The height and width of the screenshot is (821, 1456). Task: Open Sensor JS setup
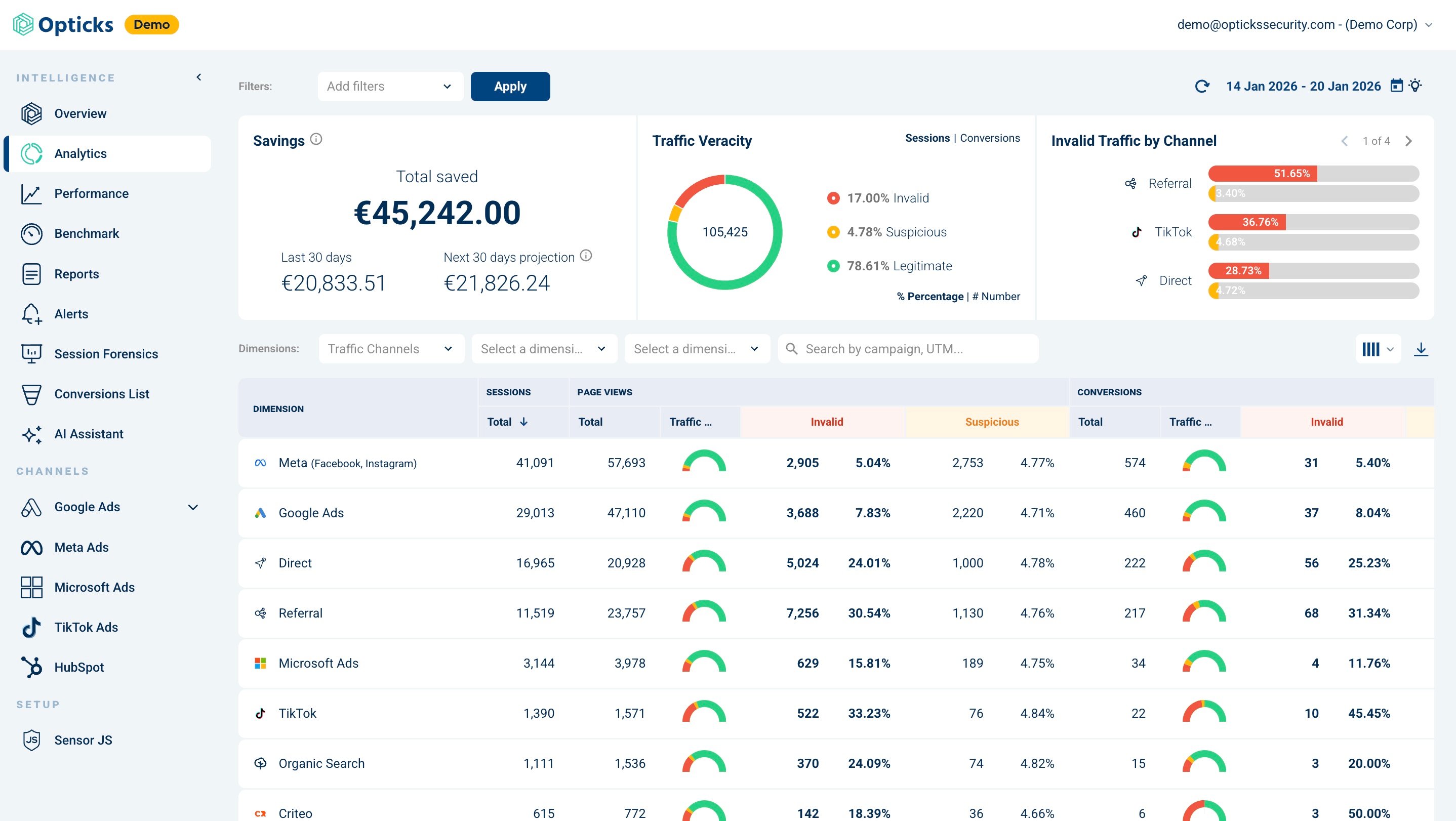click(x=83, y=740)
